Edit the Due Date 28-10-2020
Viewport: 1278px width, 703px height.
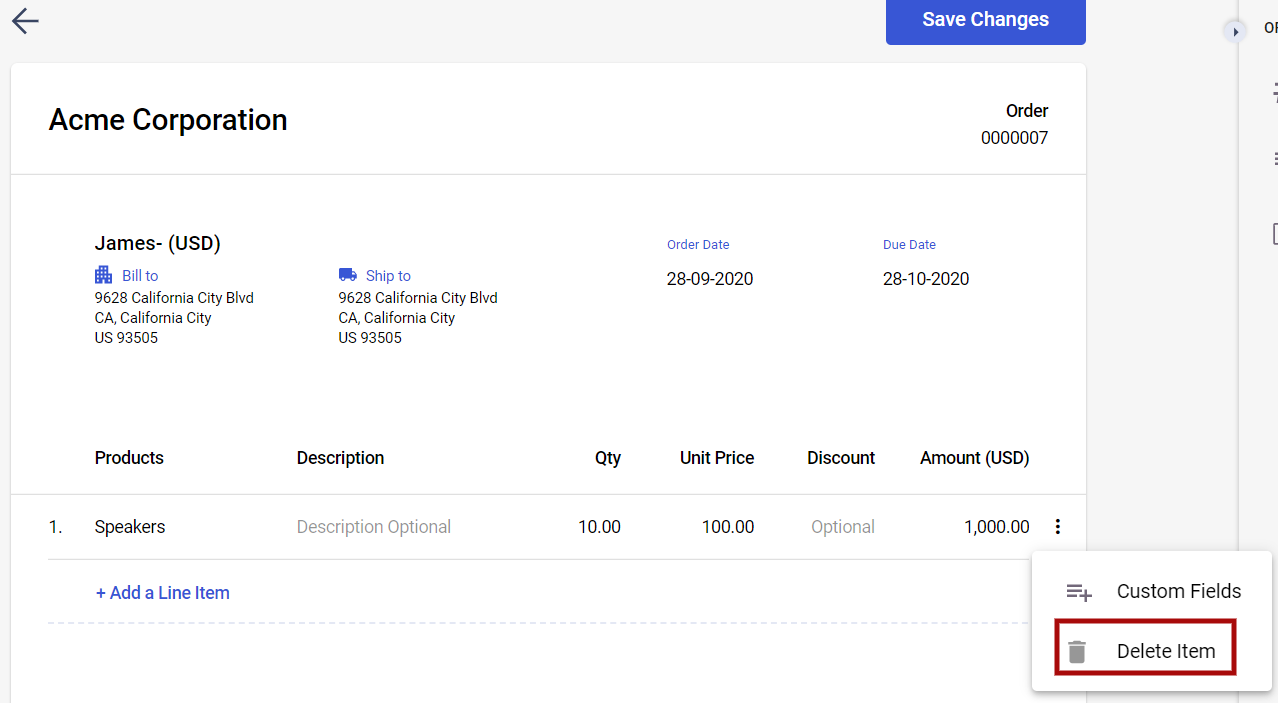(x=926, y=279)
